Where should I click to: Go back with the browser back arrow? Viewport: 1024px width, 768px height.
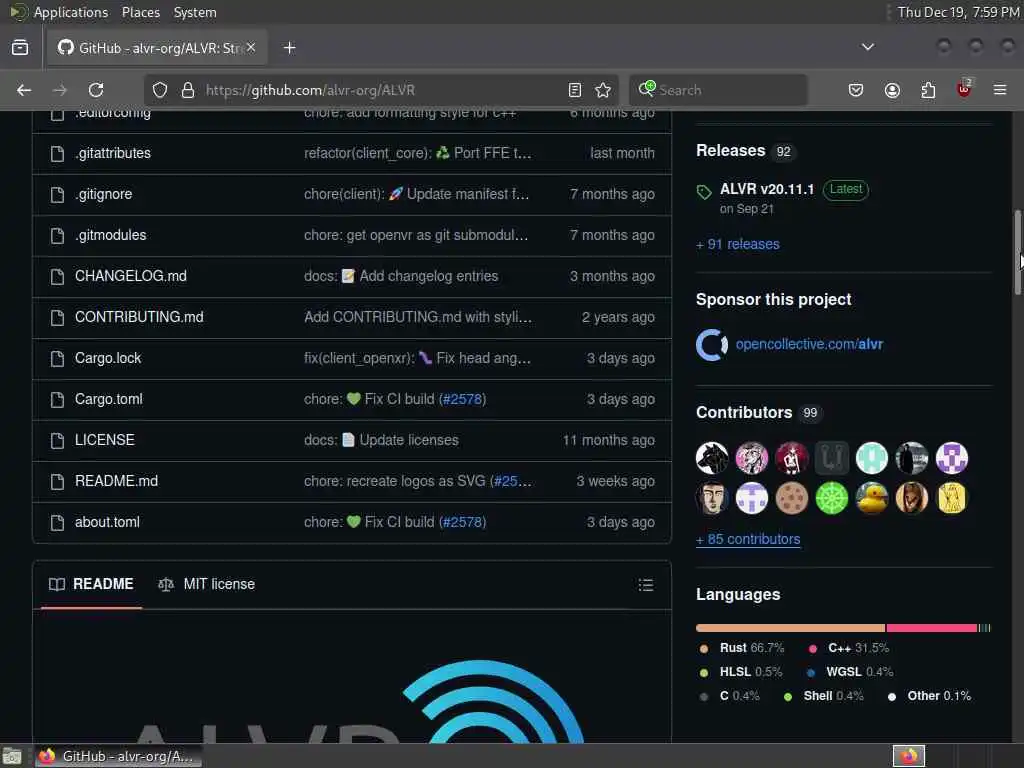pyautogui.click(x=24, y=90)
